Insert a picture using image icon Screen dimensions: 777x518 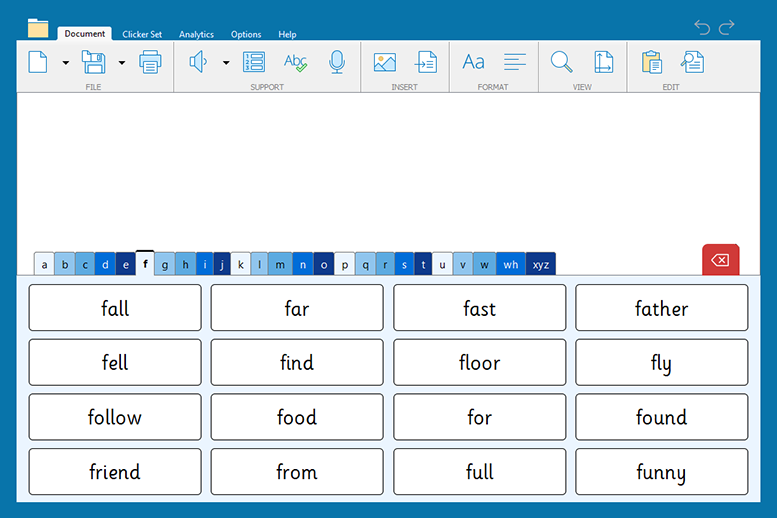tap(385, 62)
